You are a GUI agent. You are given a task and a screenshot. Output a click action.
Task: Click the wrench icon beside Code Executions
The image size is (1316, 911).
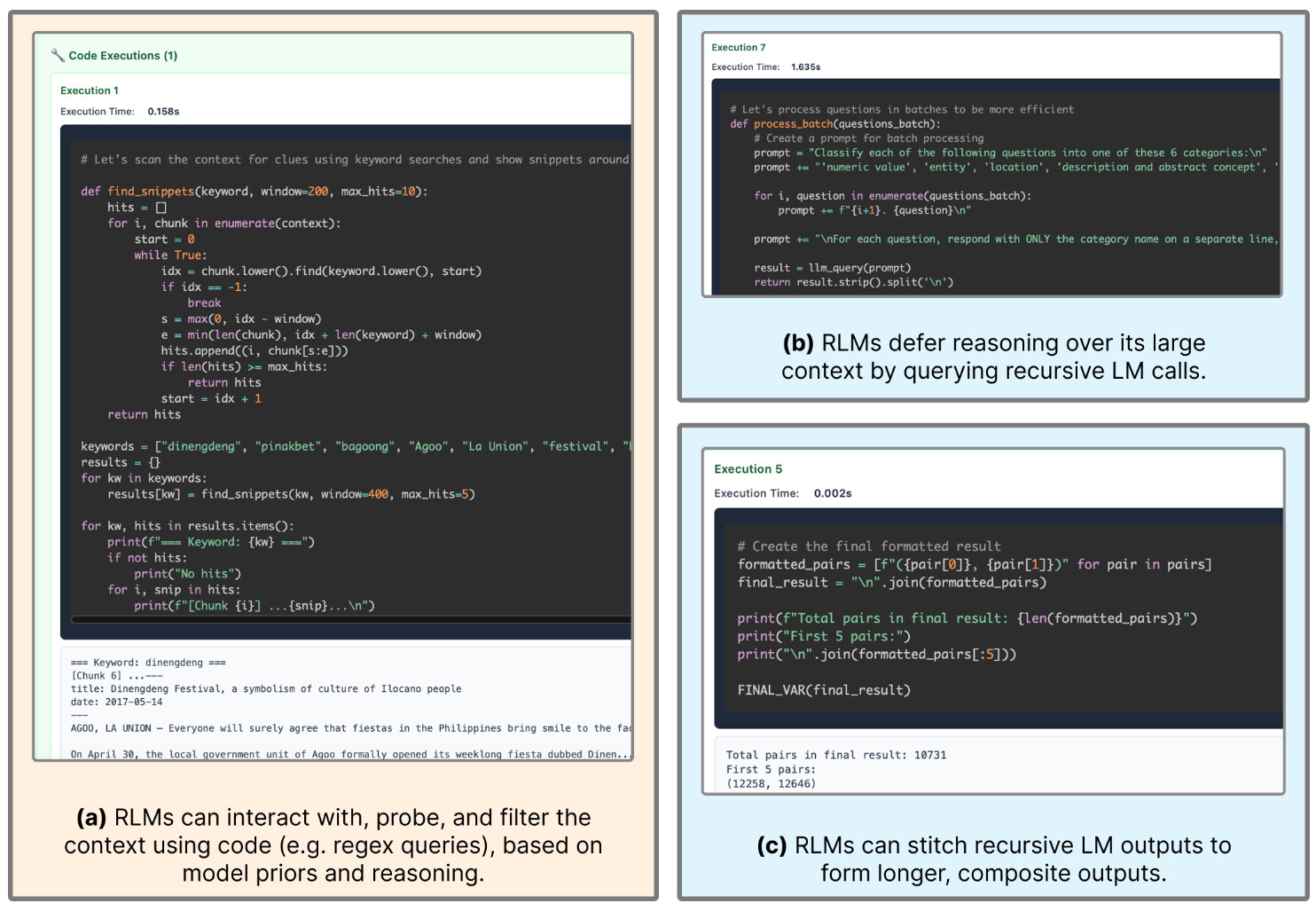tap(58, 56)
